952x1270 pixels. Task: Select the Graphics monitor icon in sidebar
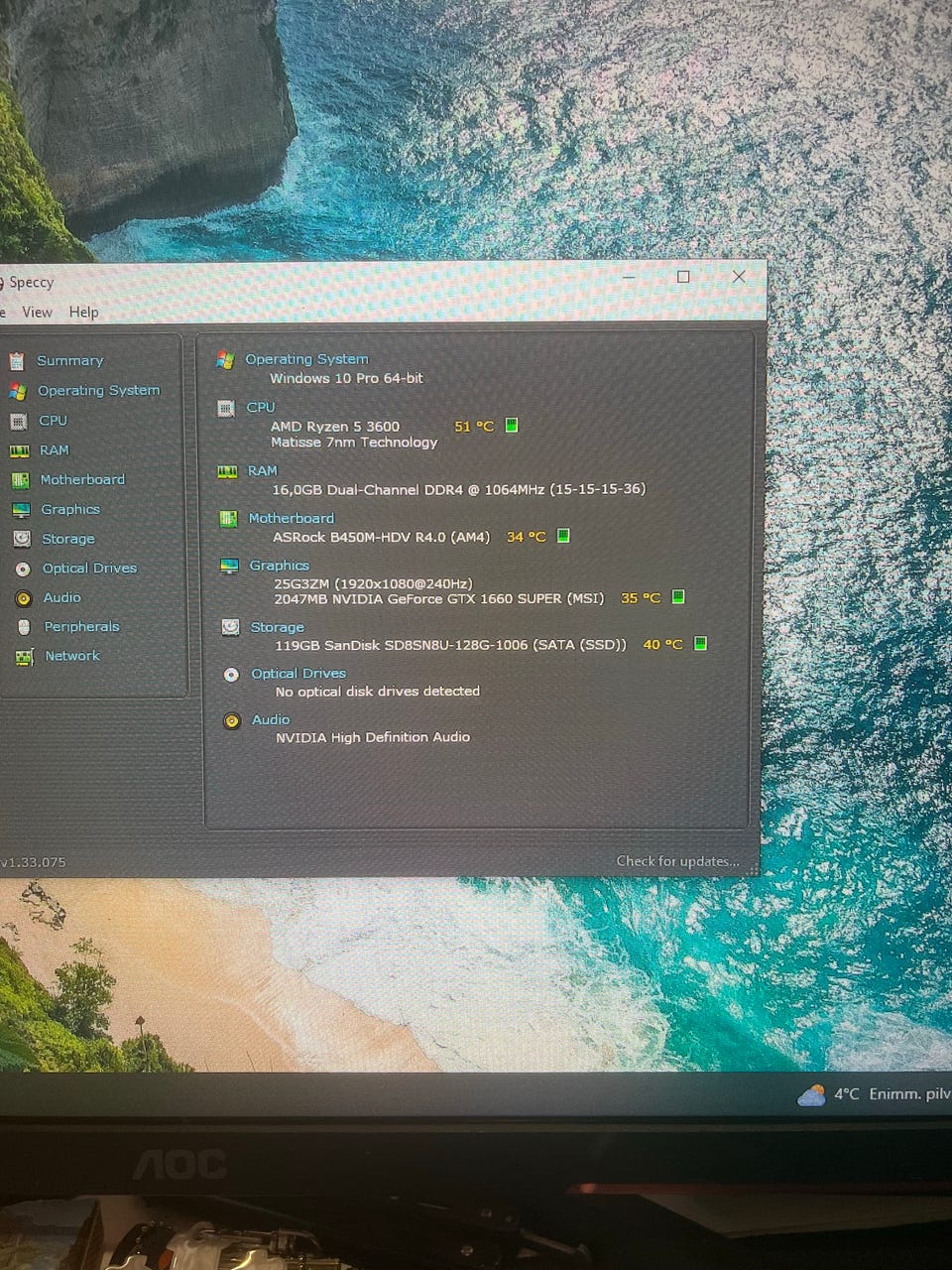coord(21,510)
